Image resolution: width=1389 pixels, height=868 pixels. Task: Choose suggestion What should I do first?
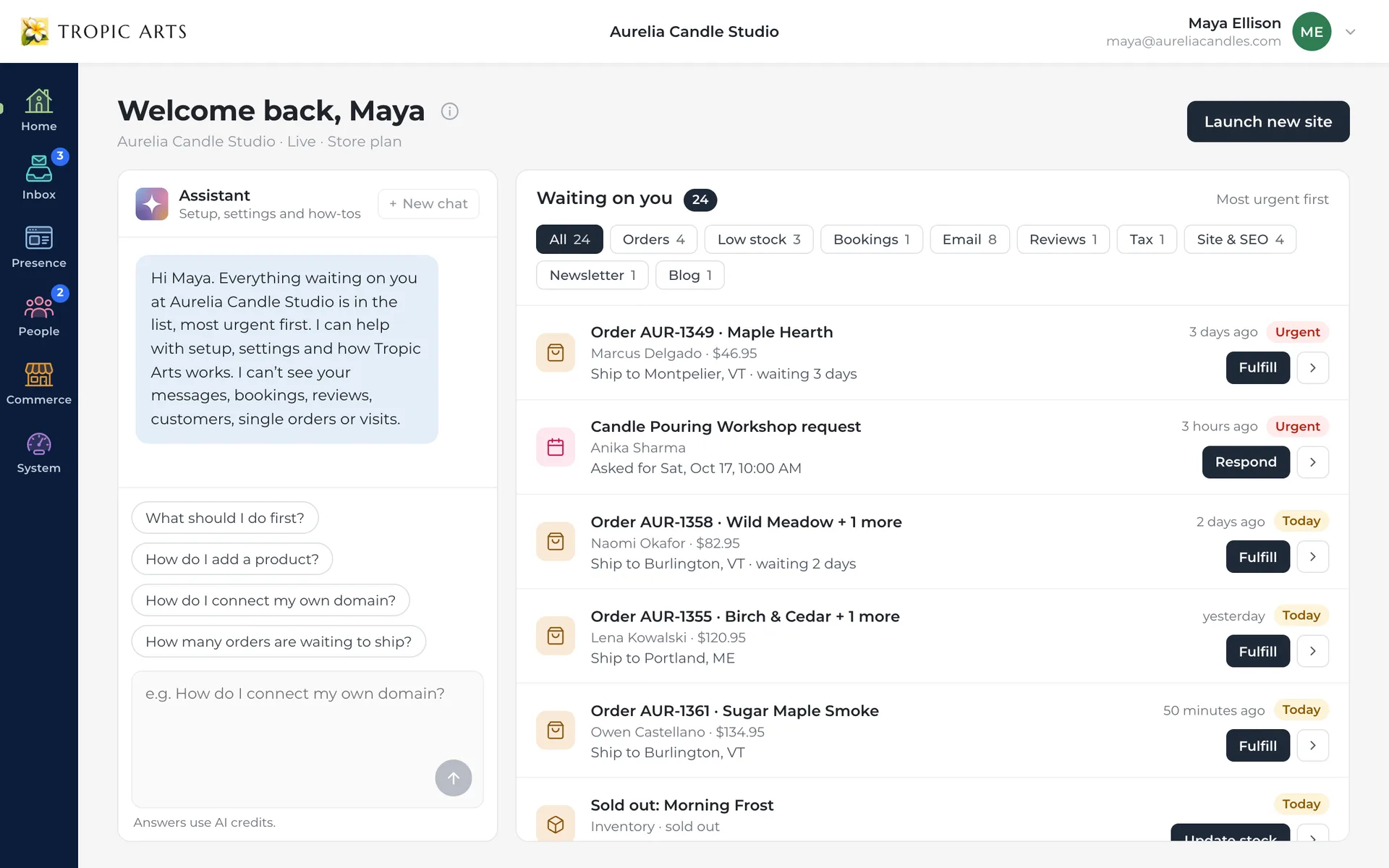coord(225,518)
